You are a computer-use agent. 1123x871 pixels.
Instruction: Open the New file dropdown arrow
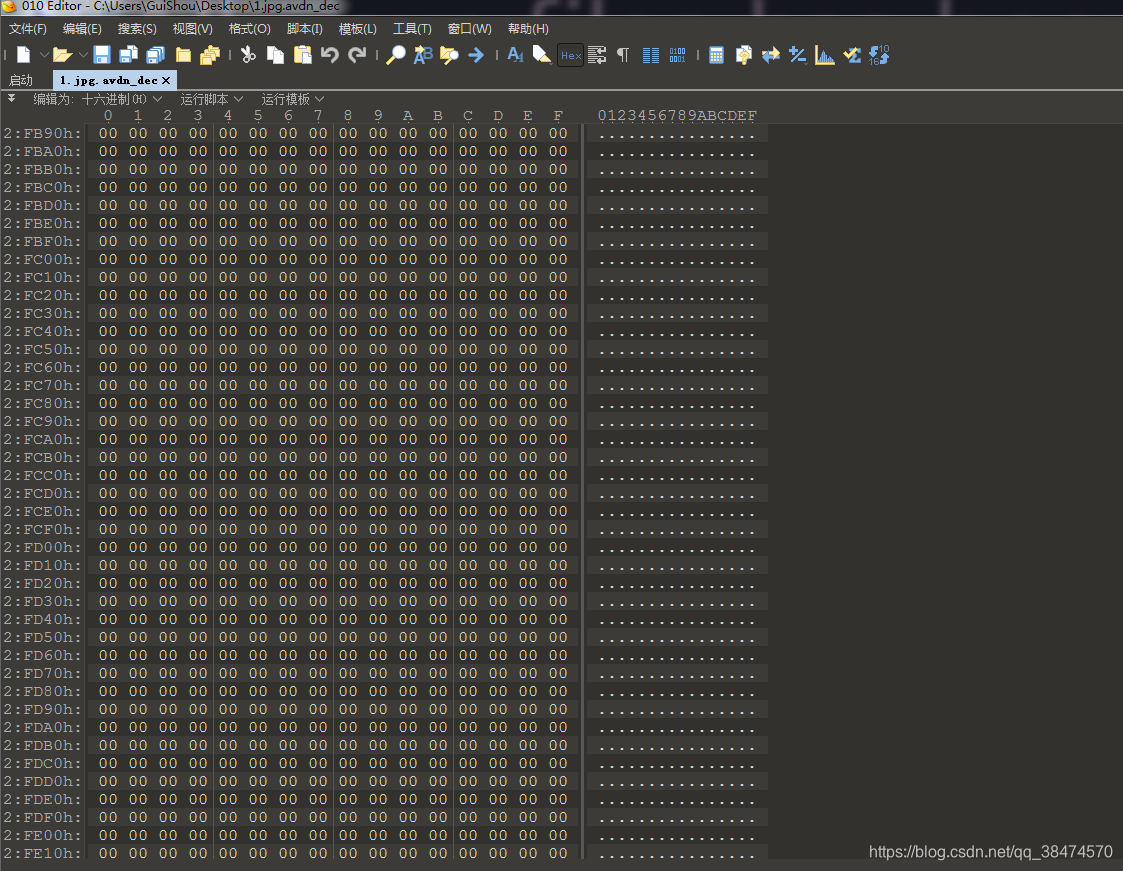44,55
